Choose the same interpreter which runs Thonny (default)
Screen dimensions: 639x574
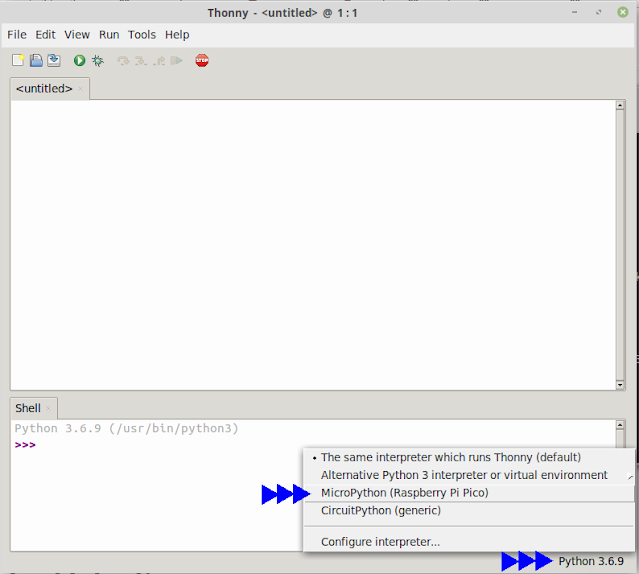(x=469, y=457)
